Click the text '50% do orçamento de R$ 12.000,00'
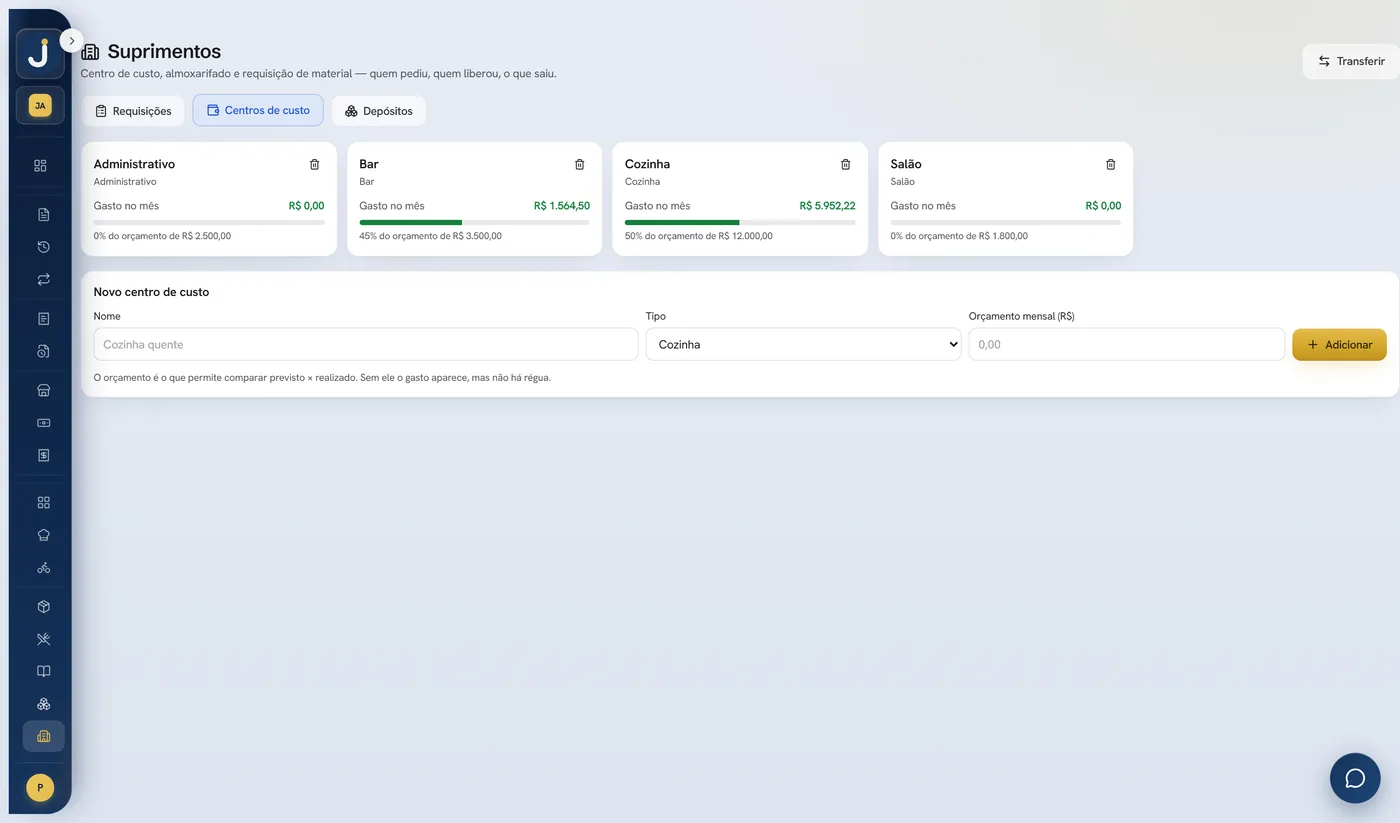Image resolution: width=1400 pixels, height=823 pixels. (699, 236)
